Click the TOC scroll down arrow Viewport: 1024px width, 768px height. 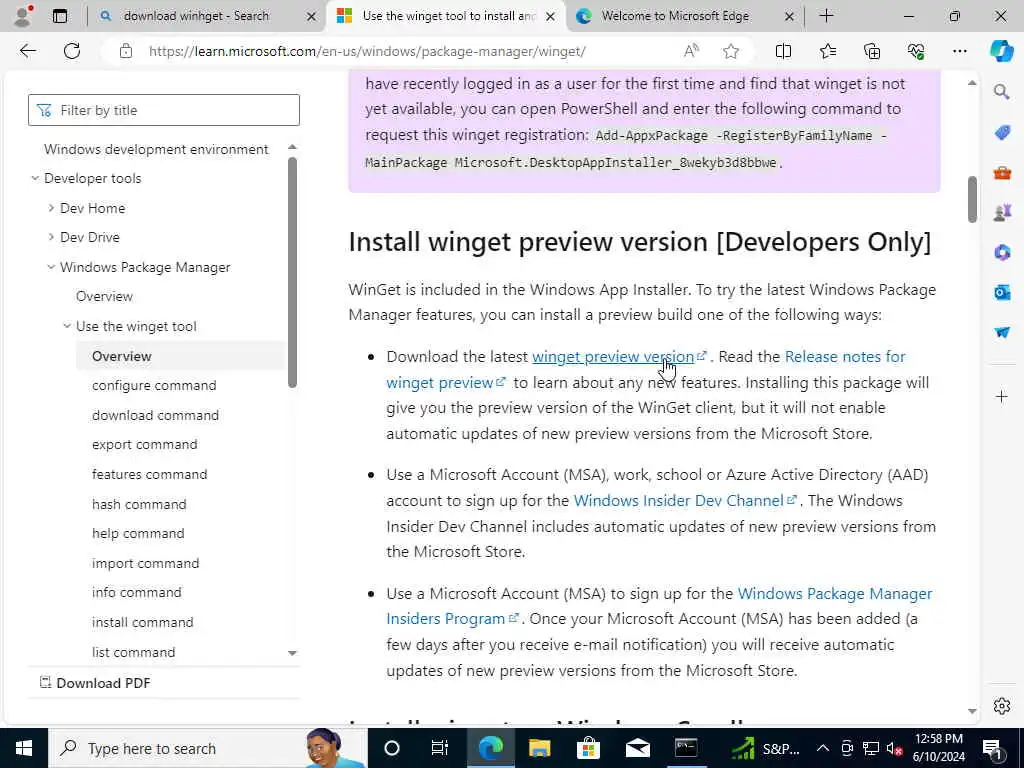coord(292,652)
